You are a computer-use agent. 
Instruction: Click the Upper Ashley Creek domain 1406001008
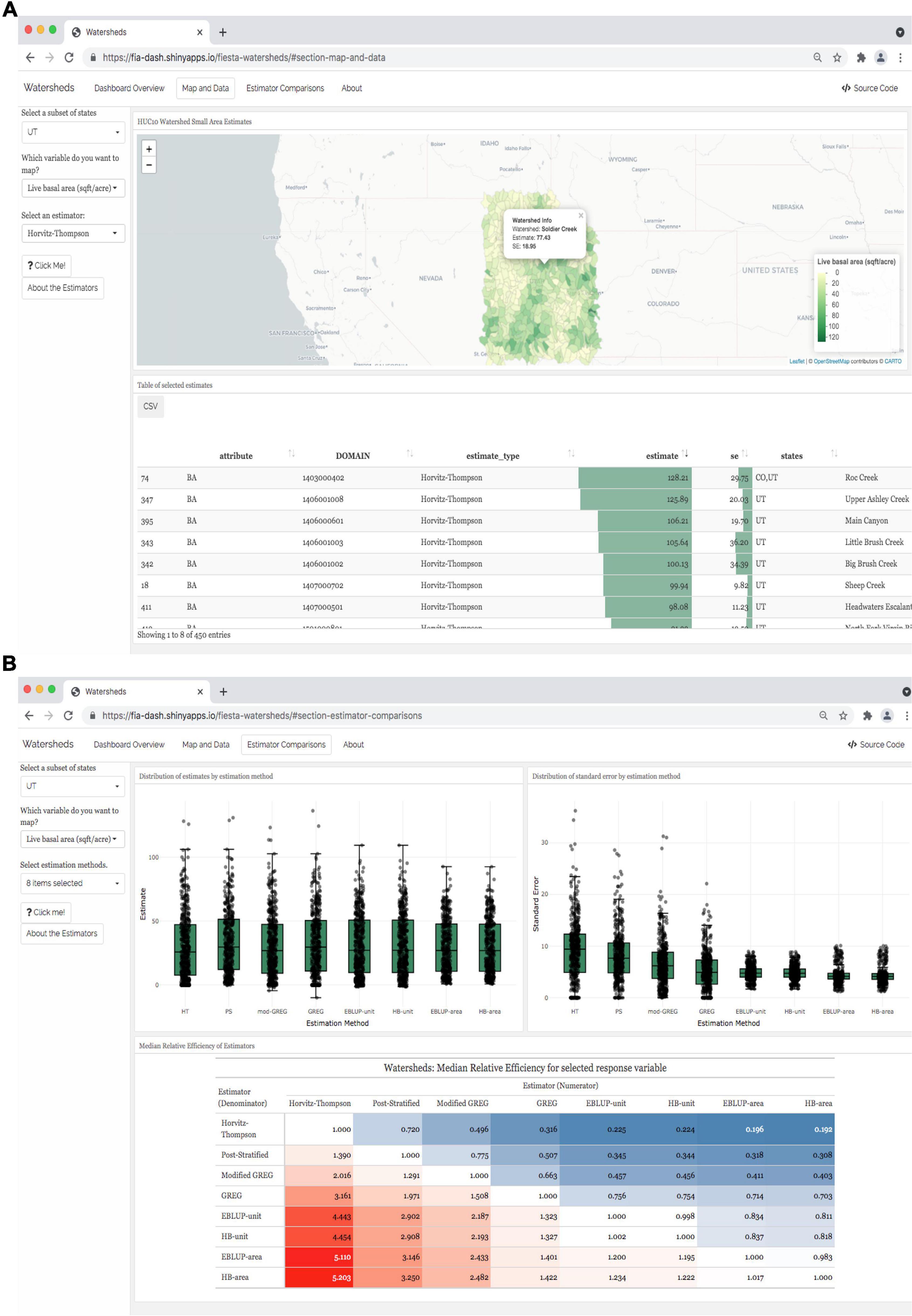323,499
